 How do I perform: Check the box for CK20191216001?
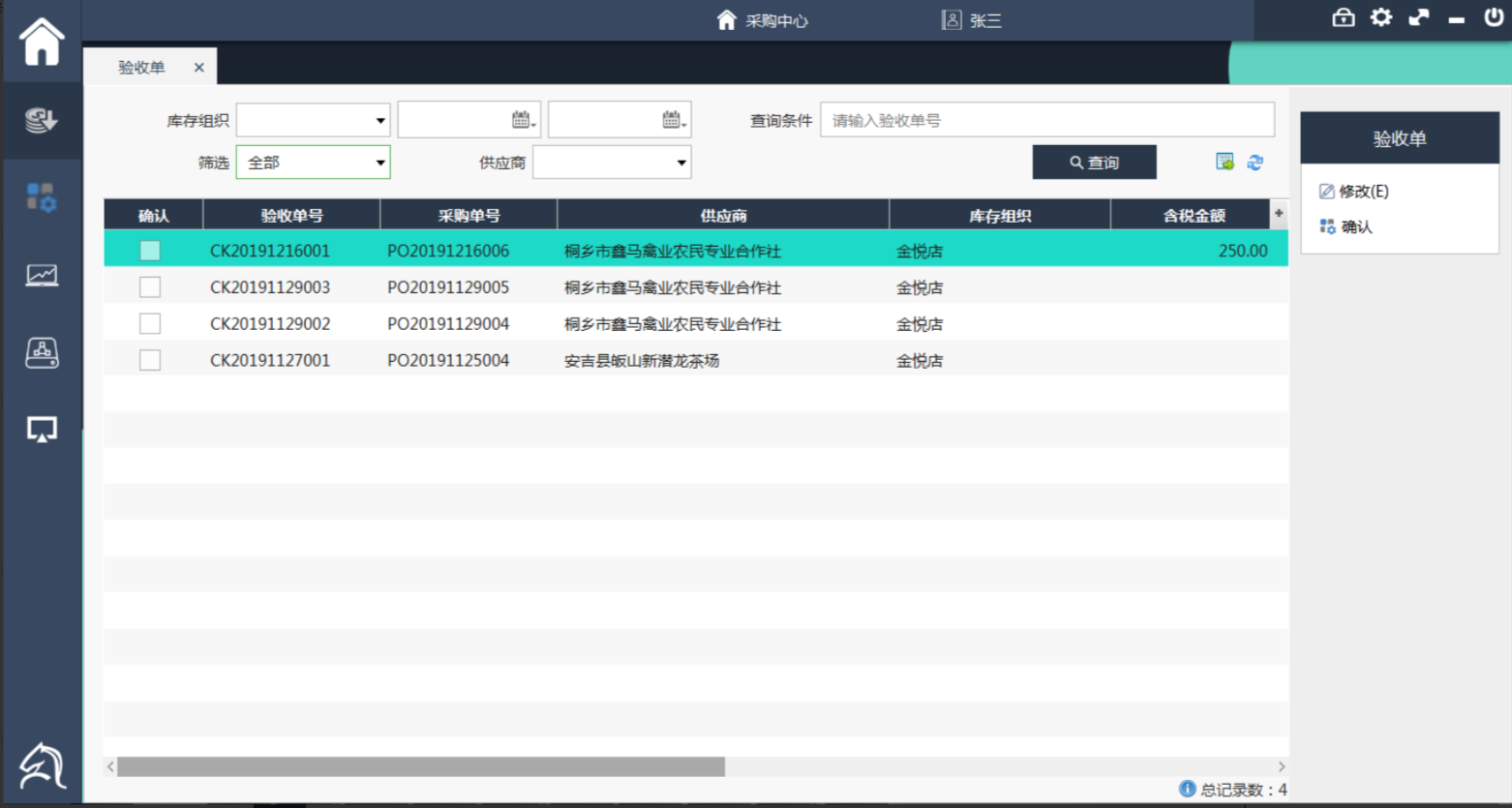(x=150, y=251)
